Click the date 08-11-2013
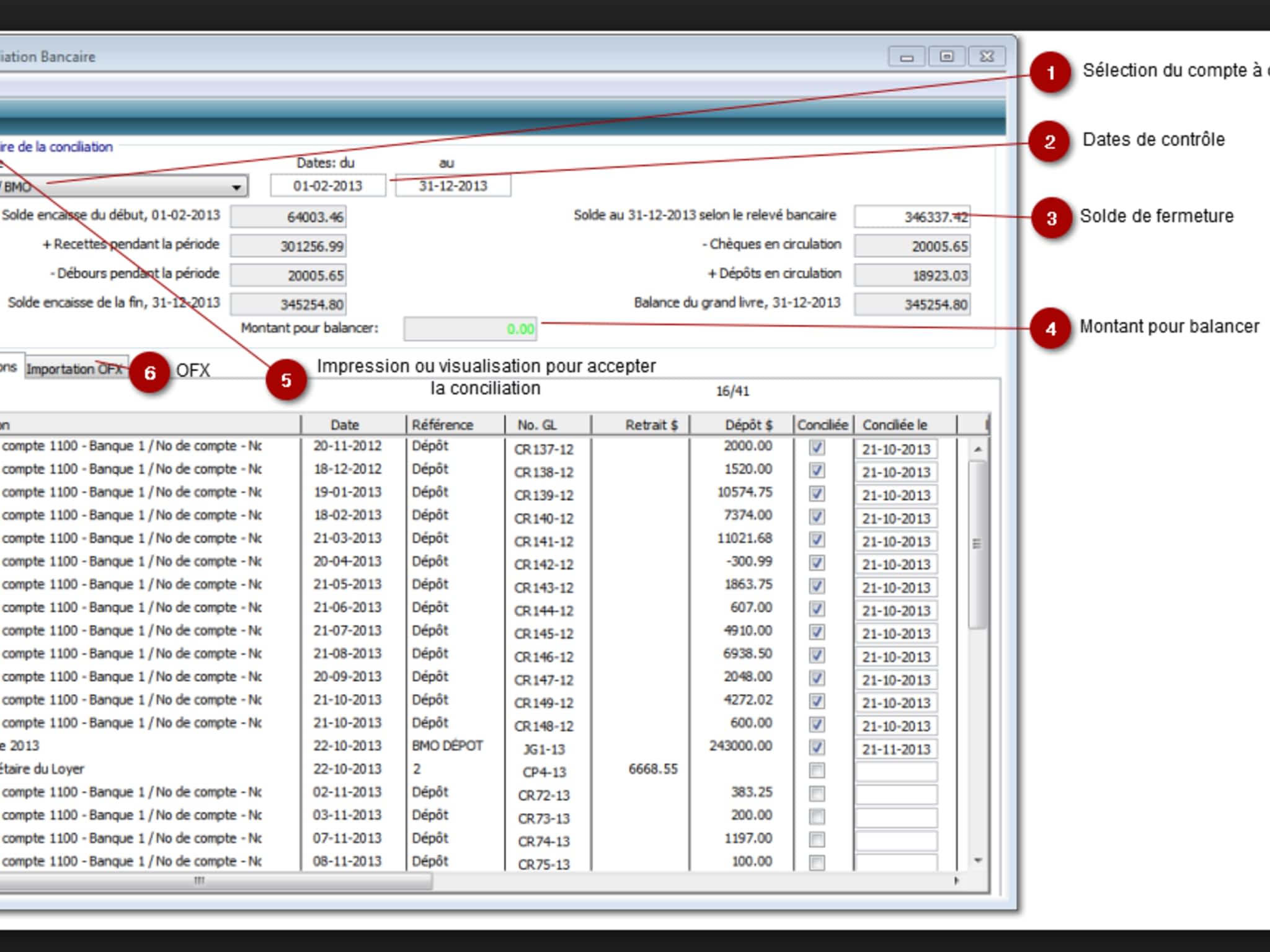Image resolution: width=1270 pixels, height=952 pixels. click(347, 861)
